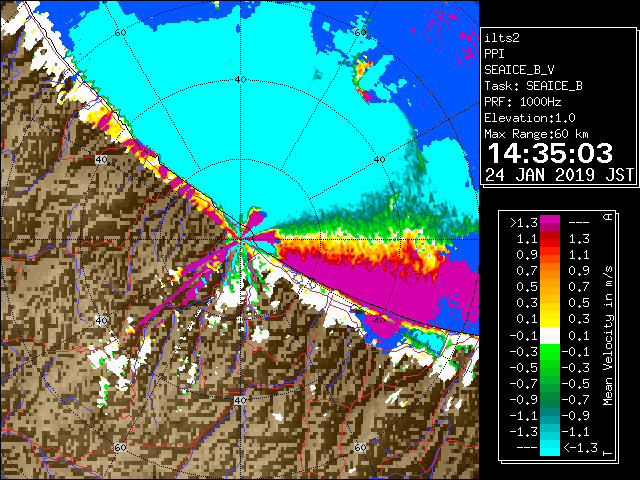This screenshot has width=640, height=480.
Task: Click the 'PRF: 1000Hz' line
Action: point(523,102)
